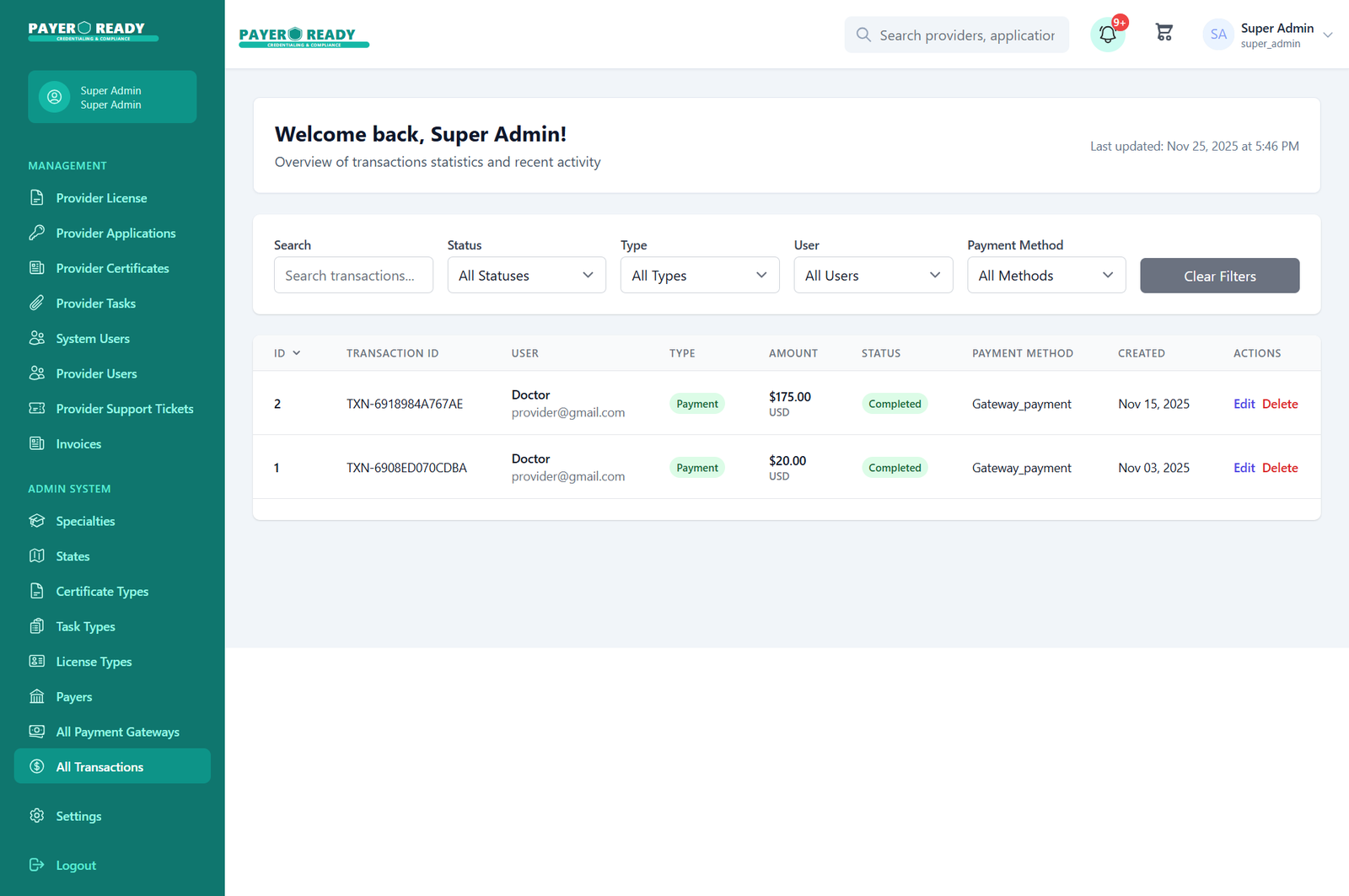Open All Payment Gateways menu item
The height and width of the screenshot is (896, 1349).
[x=117, y=732]
